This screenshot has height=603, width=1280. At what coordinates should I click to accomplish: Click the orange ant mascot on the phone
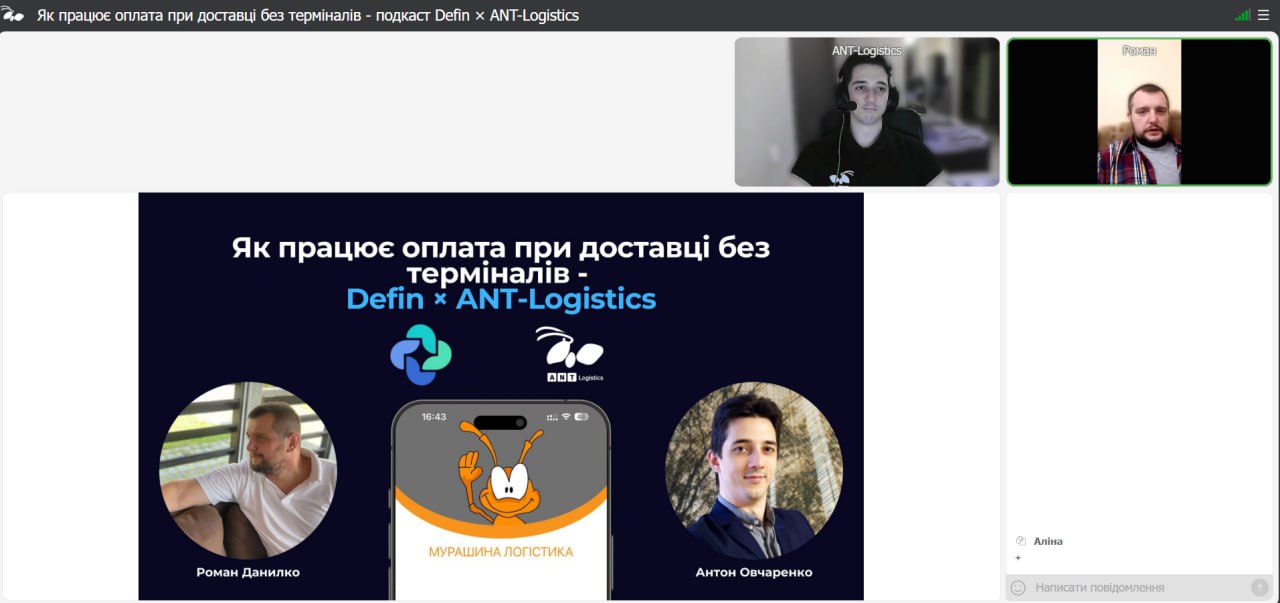pyautogui.click(x=499, y=472)
